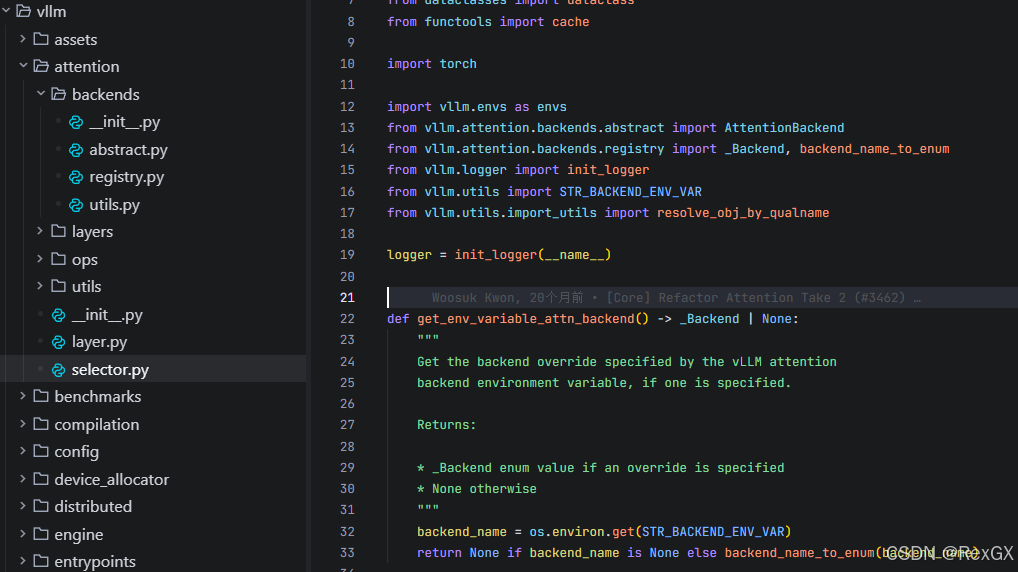Collapse the attention folder chevron
This screenshot has width=1018, height=572.
coord(23,66)
